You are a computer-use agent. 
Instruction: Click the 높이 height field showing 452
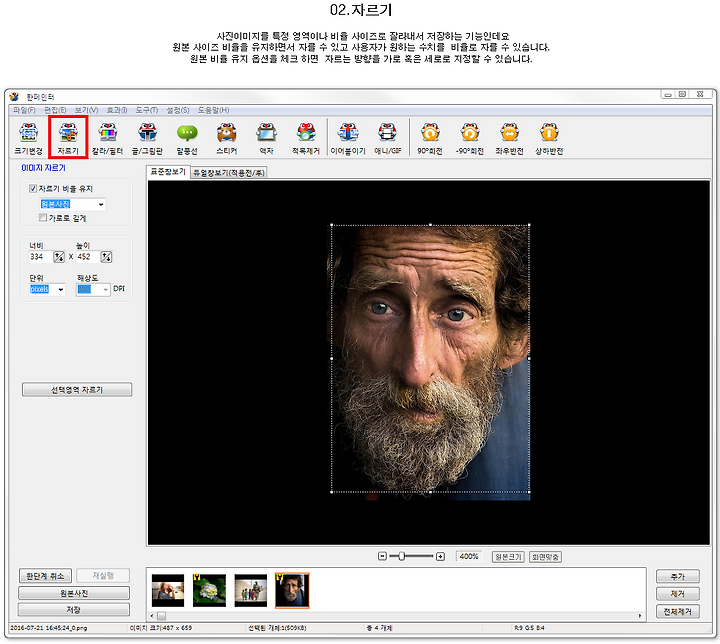(88, 257)
